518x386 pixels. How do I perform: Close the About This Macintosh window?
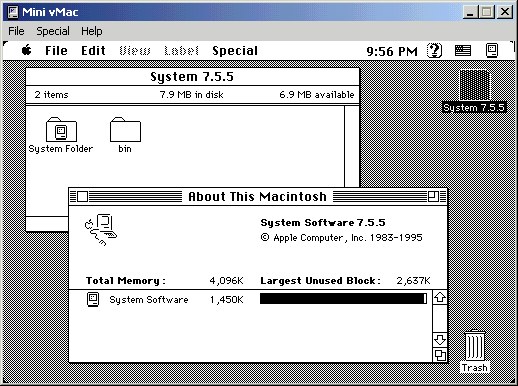point(82,196)
